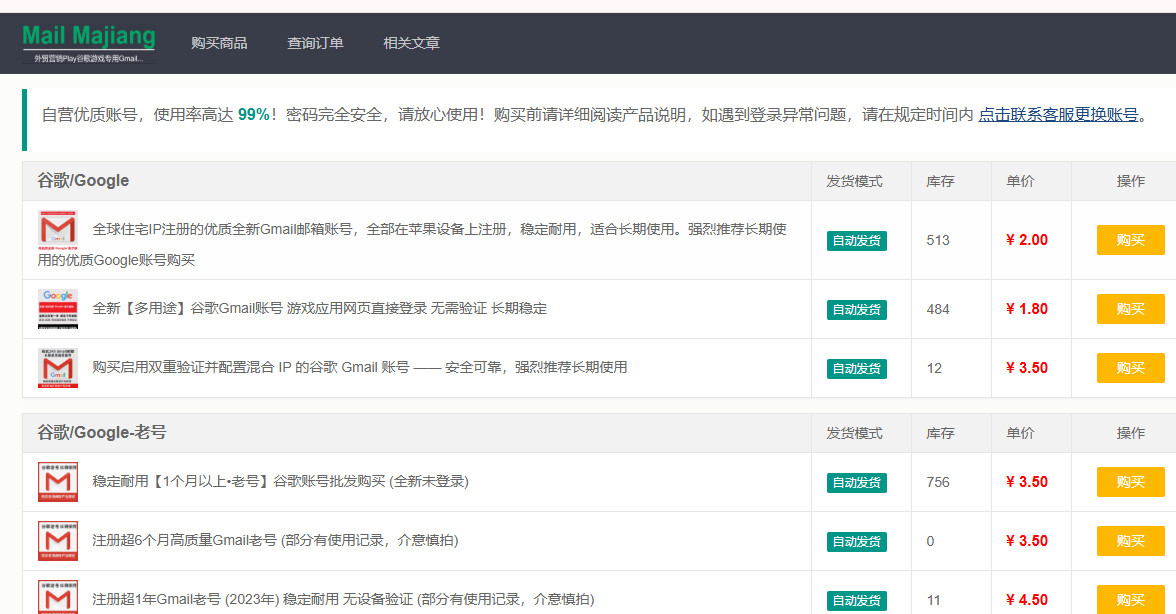
Task: Click Gmail icon for 6-month-old account product
Action: pyautogui.click(x=58, y=540)
